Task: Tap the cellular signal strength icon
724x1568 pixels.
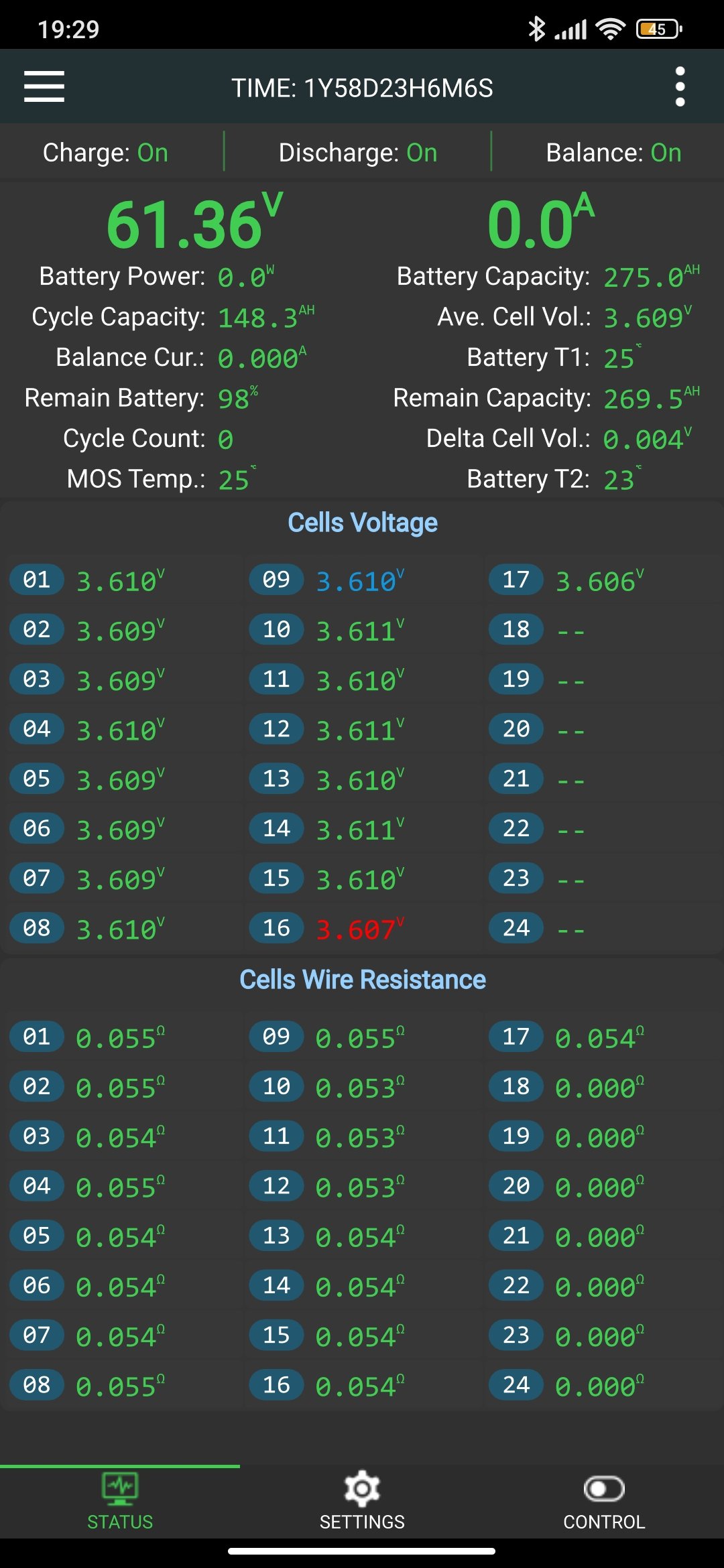Action: coord(570,29)
